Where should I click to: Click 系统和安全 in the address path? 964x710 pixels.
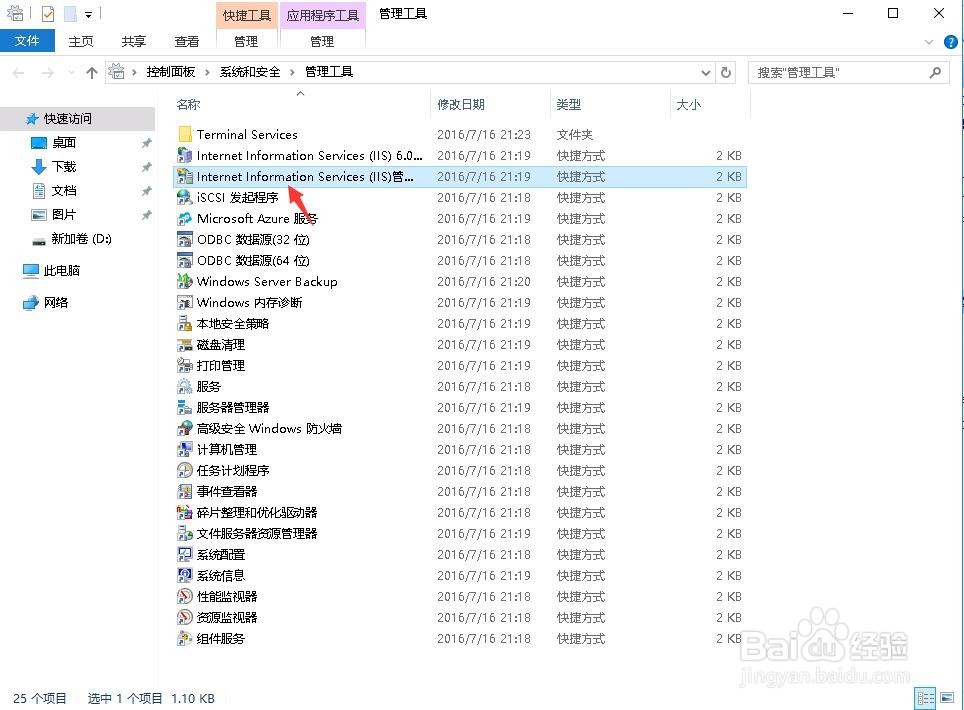click(x=250, y=72)
